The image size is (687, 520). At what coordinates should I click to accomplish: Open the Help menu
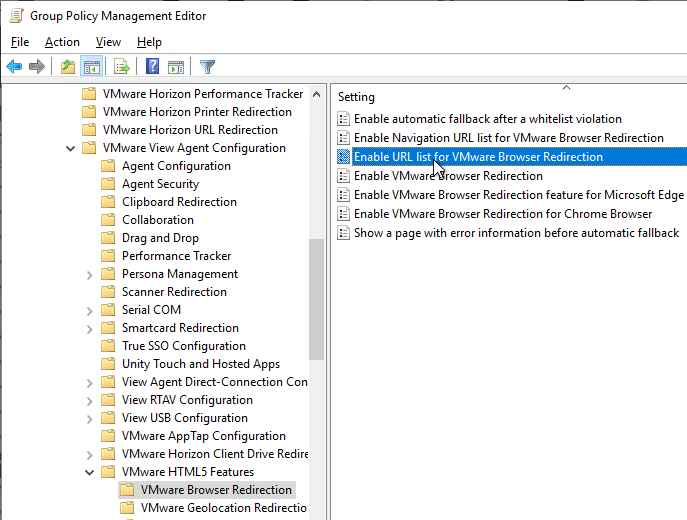pos(149,42)
